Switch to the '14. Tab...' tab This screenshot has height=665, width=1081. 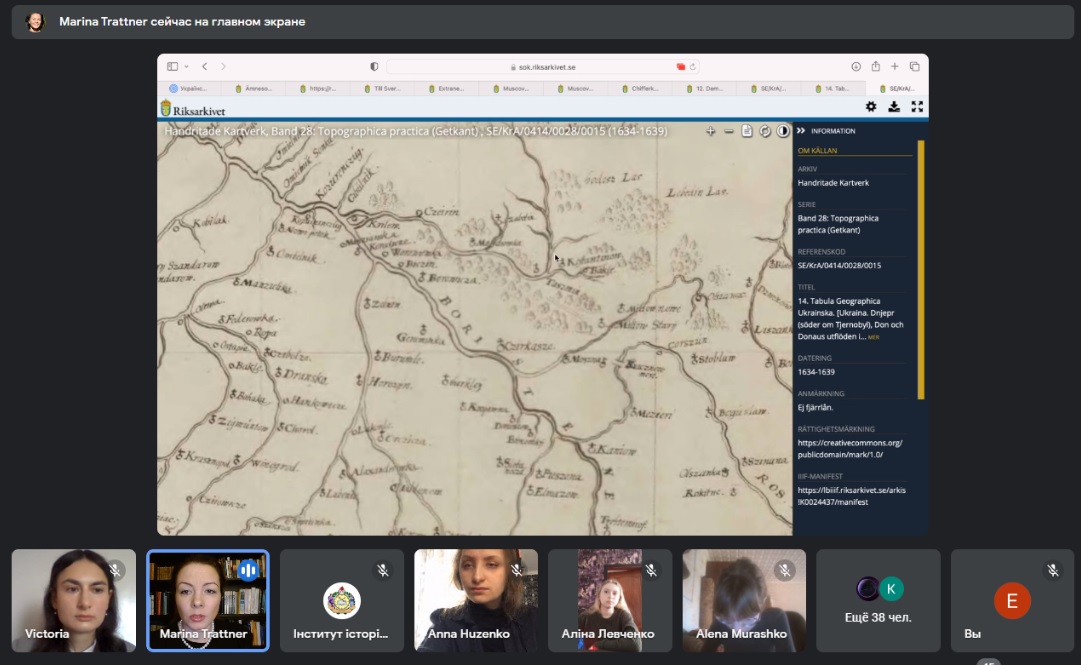pos(833,88)
